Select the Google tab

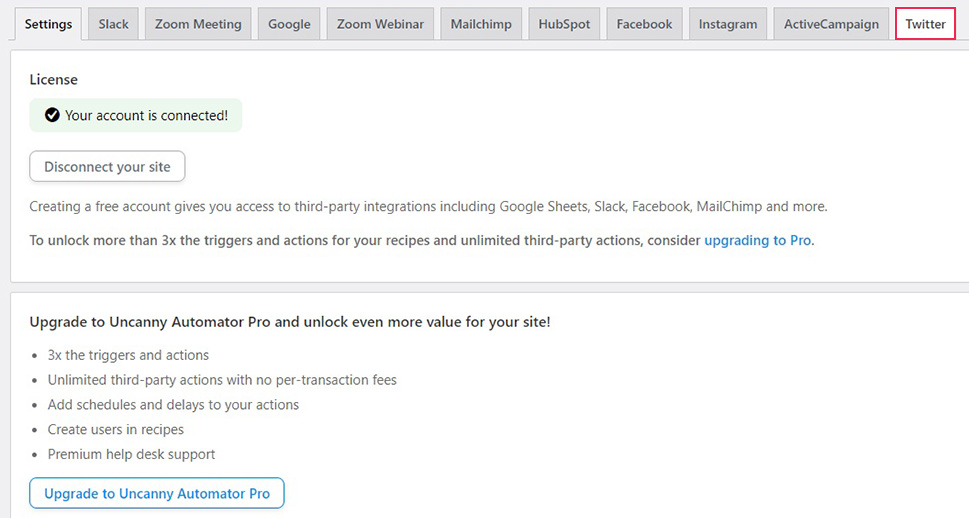289,24
